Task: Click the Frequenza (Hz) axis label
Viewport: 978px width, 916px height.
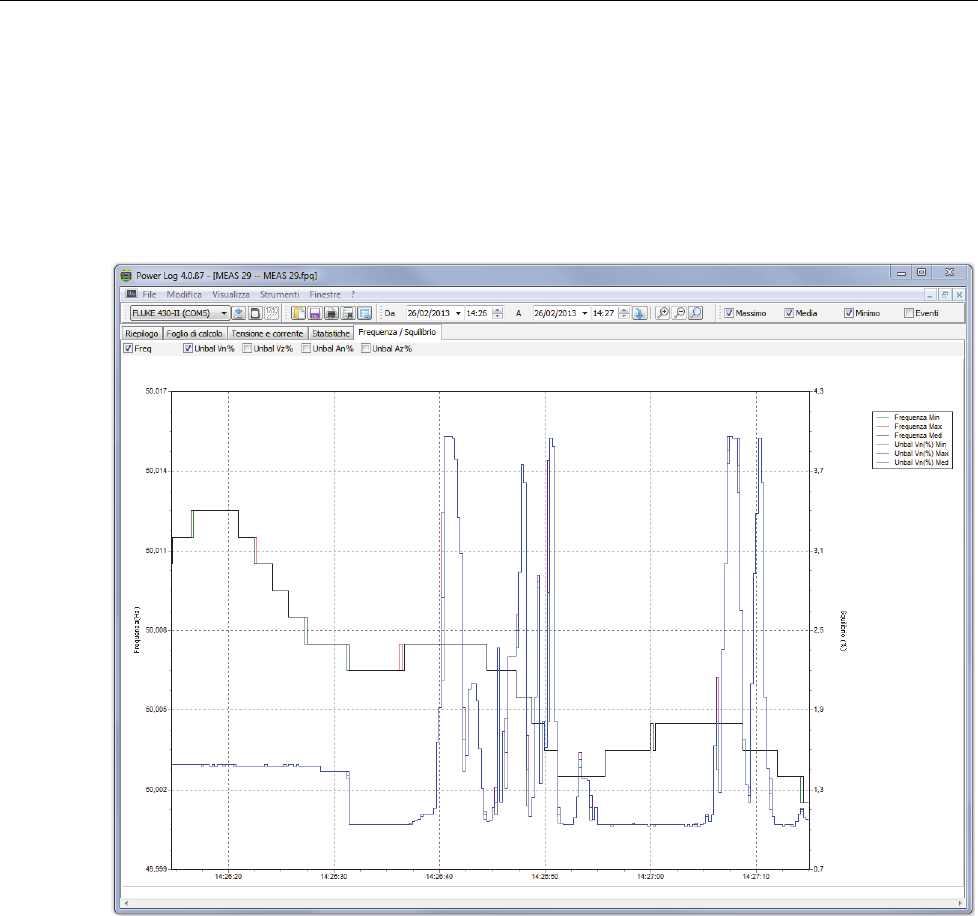Action: coord(137,630)
